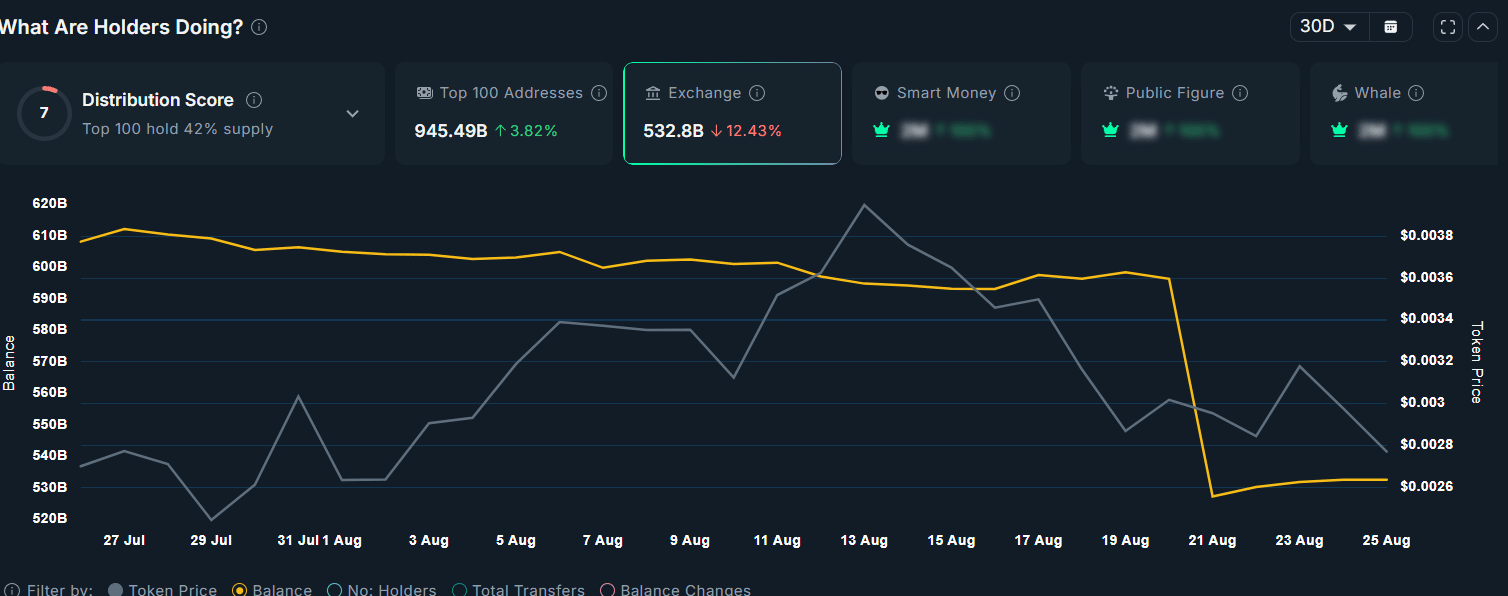Click info icon next to Exchange
Image resolution: width=1508 pixels, height=596 pixels.
(757, 93)
